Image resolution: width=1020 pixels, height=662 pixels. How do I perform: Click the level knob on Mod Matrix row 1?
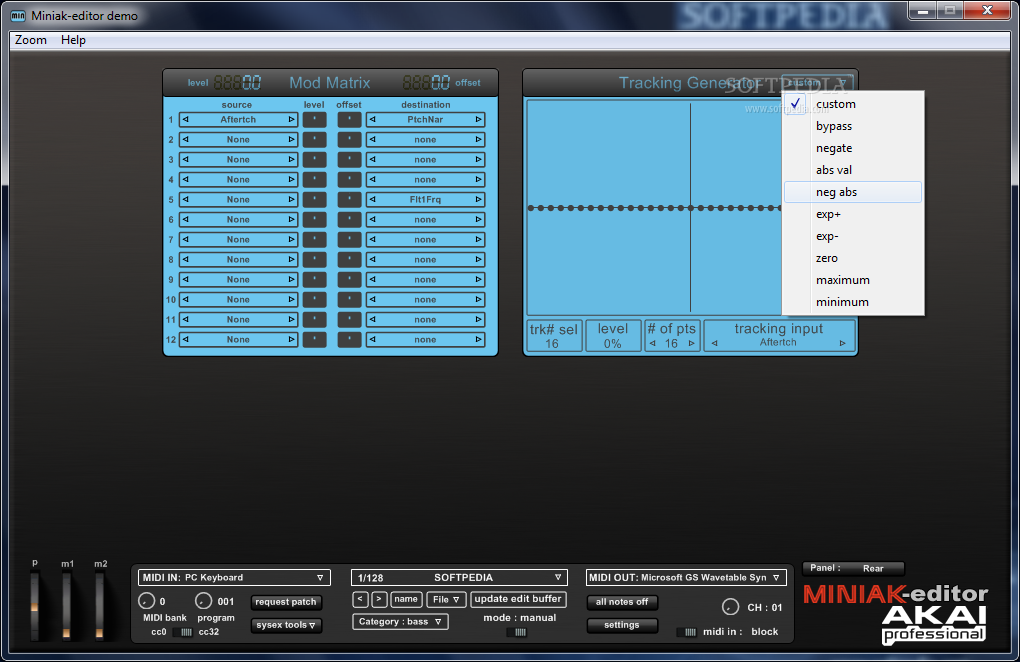(x=314, y=120)
